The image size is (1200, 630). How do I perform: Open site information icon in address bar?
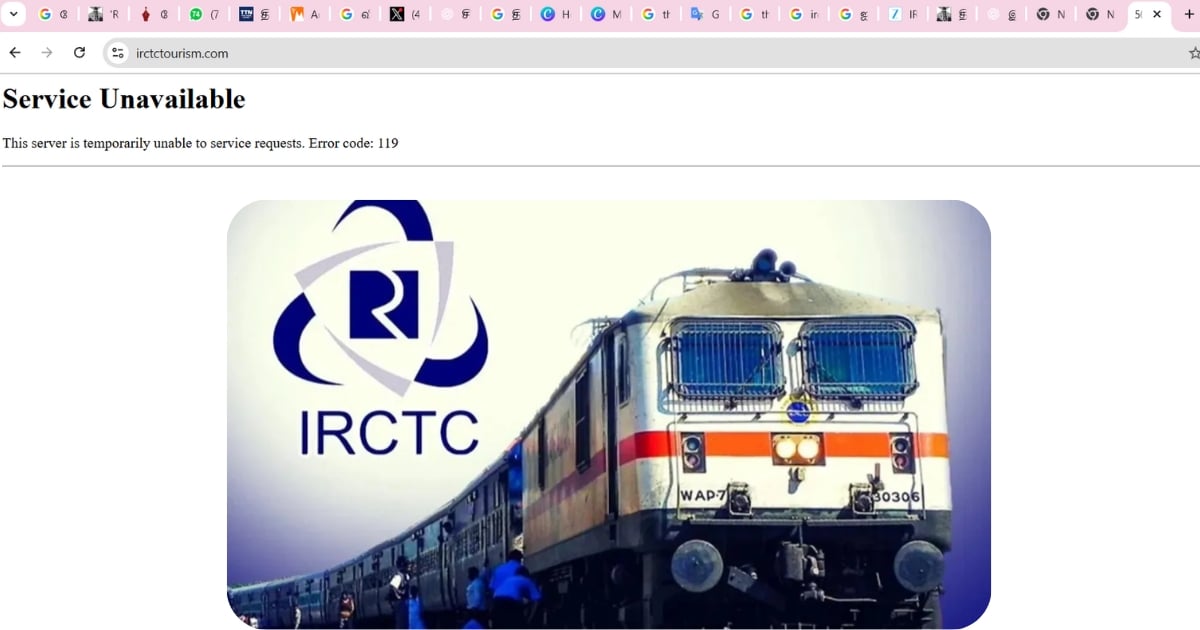pyautogui.click(x=118, y=53)
